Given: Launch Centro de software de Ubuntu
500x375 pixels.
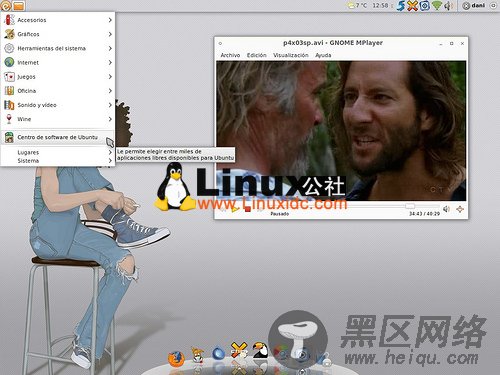Looking at the screenshot, I should [x=58, y=137].
